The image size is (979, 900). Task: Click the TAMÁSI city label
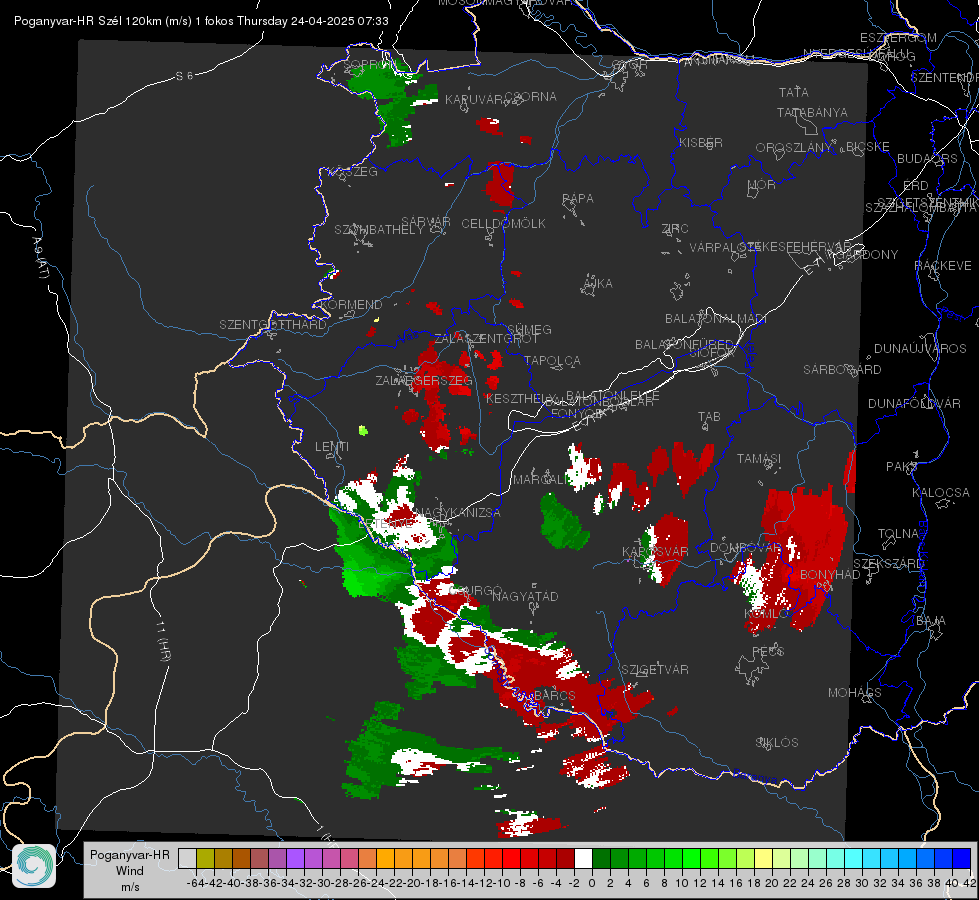(759, 458)
